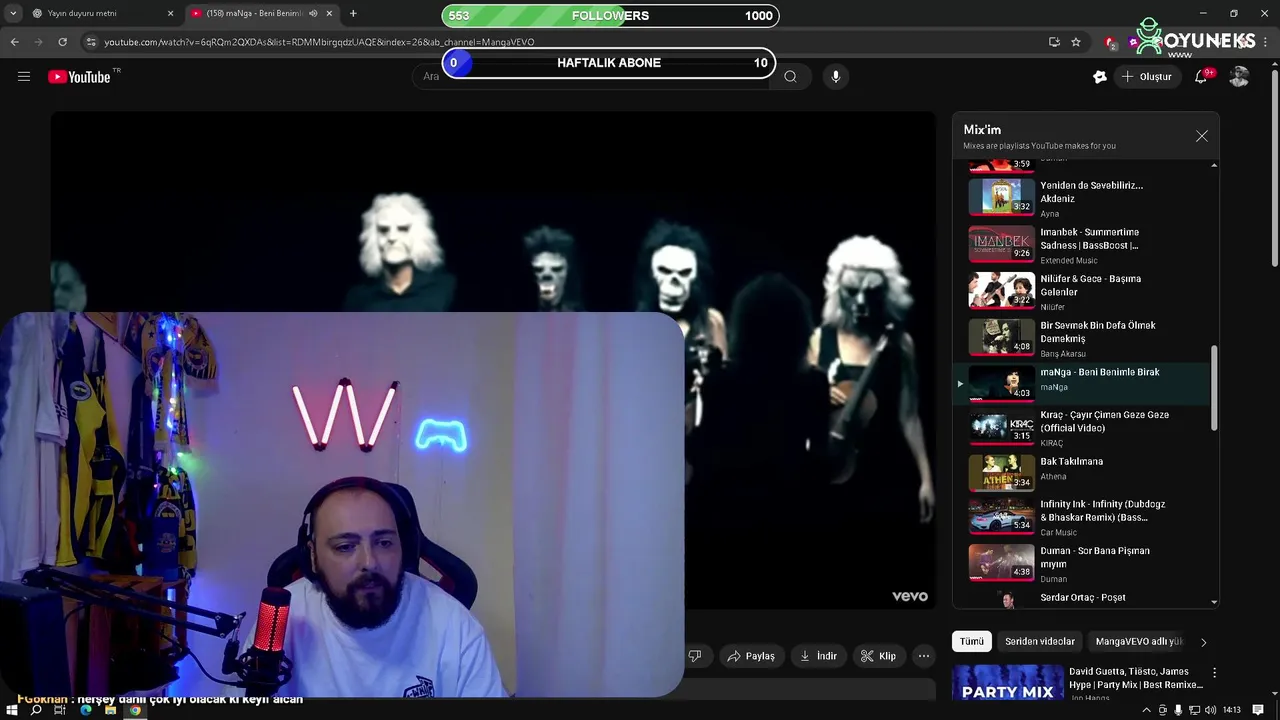The image size is (1280, 720).
Task: Bookmark this page with the star
Action: click(1076, 42)
